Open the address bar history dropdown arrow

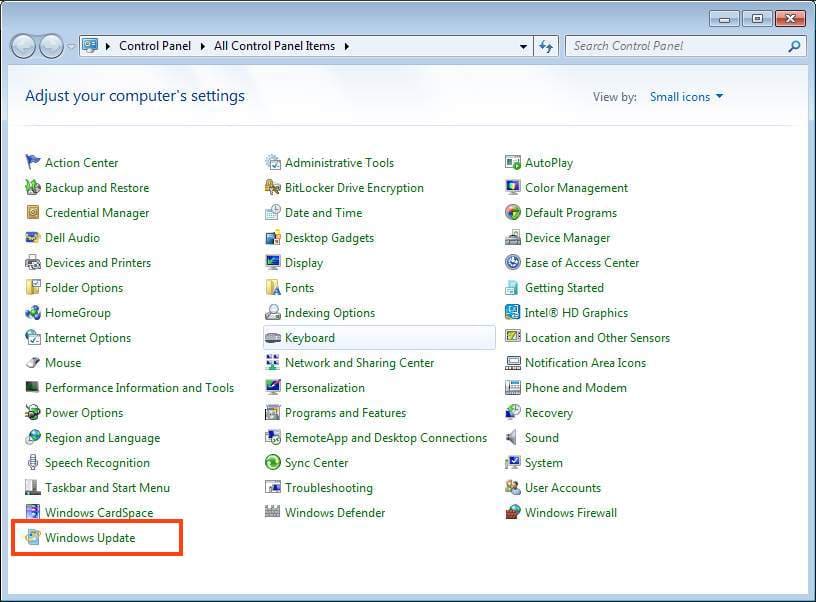pyautogui.click(x=524, y=46)
